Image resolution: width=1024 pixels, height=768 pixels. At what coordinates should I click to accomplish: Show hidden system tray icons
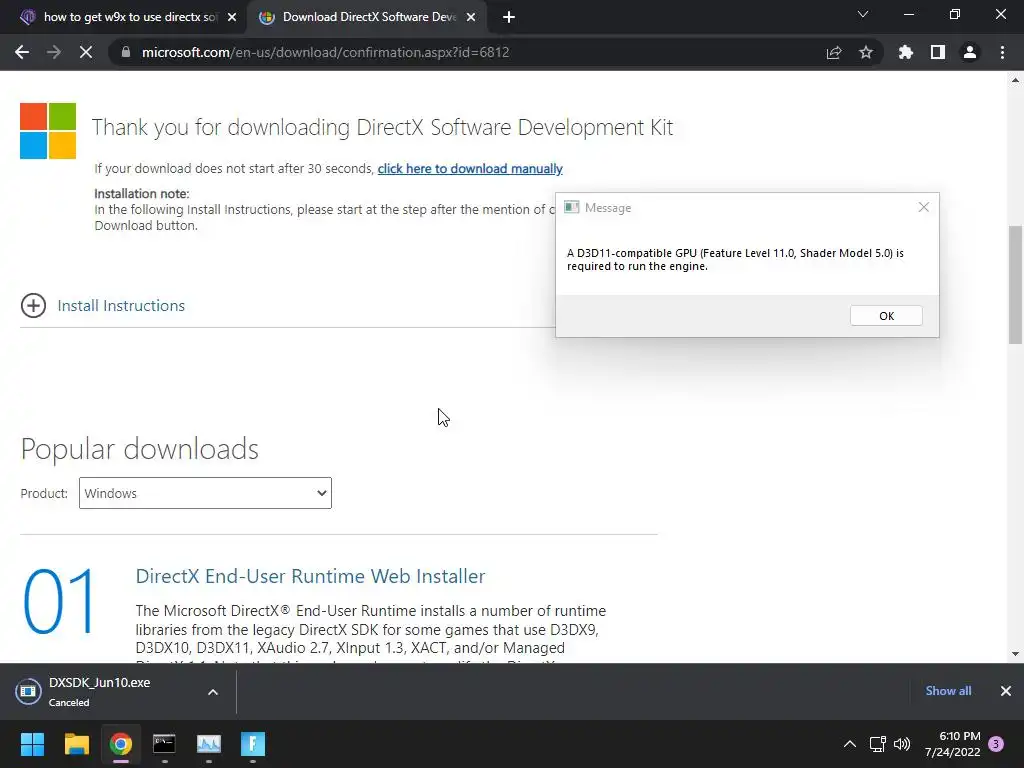coord(850,744)
